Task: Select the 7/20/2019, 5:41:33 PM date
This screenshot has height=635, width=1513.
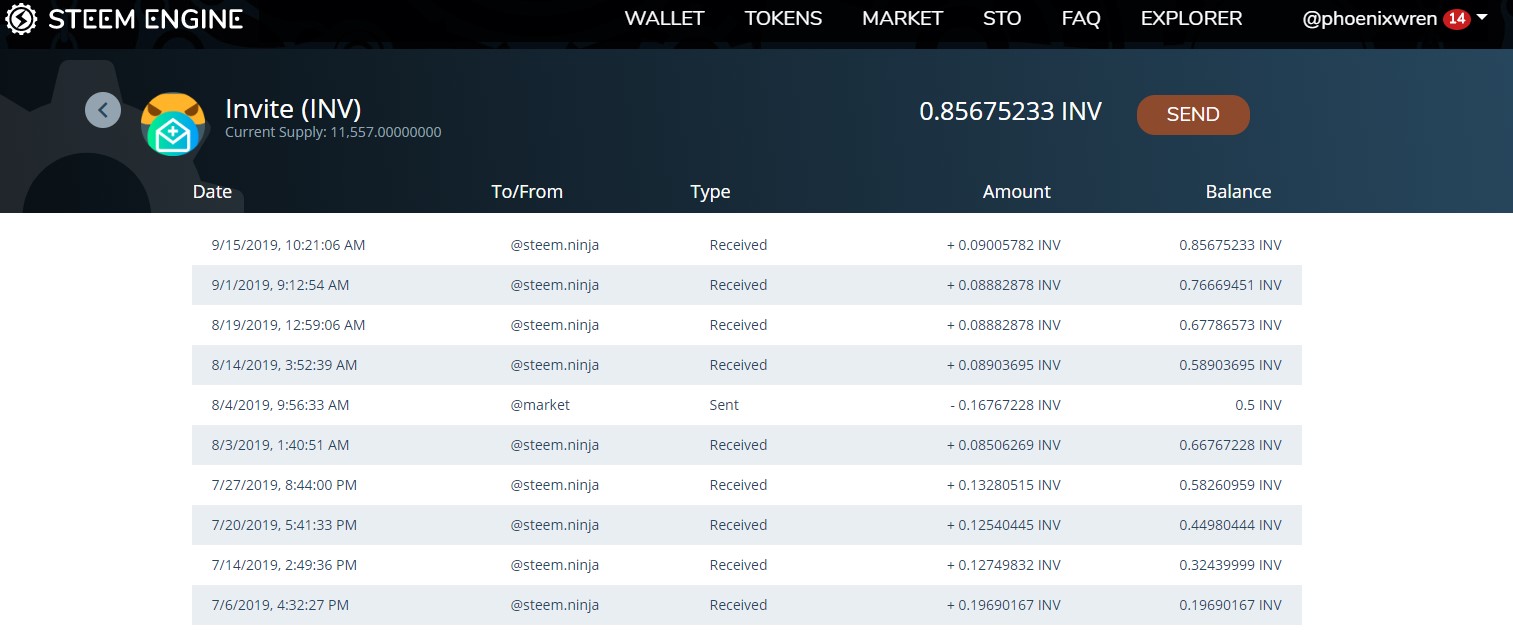Action: [x=284, y=525]
